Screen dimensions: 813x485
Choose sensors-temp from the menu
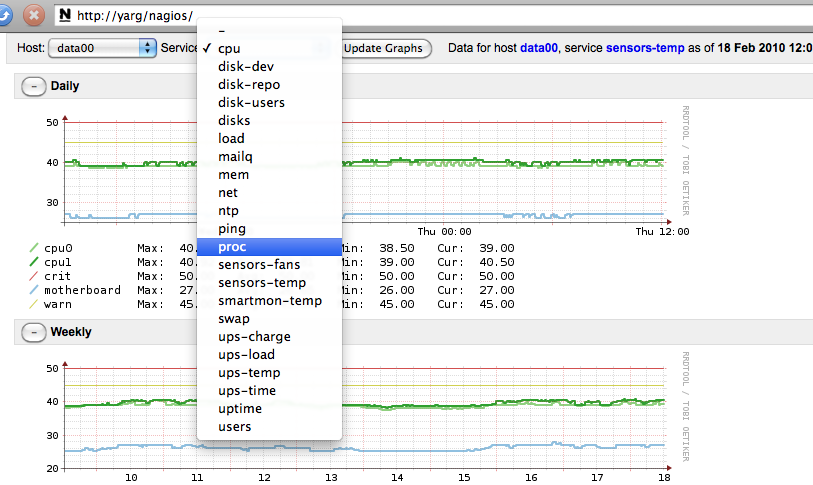(x=269, y=283)
